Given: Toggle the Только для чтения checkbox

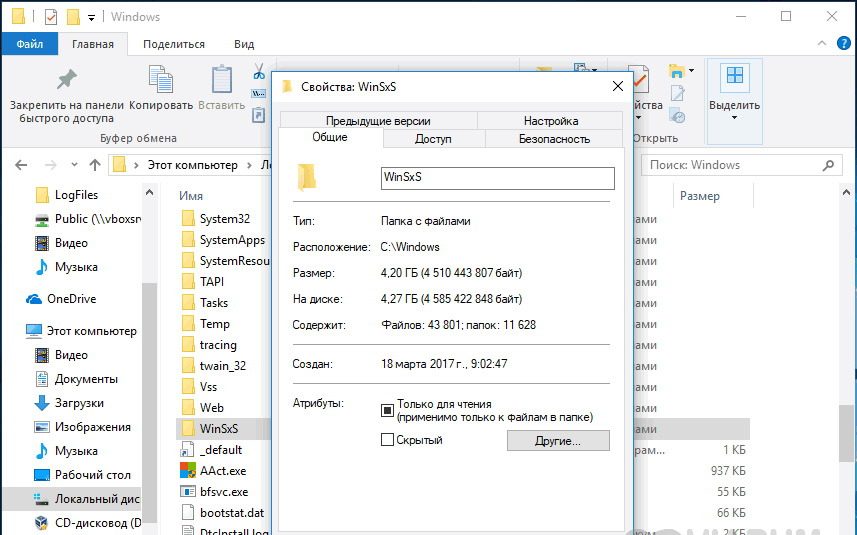Looking at the screenshot, I should [x=387, y=410].
